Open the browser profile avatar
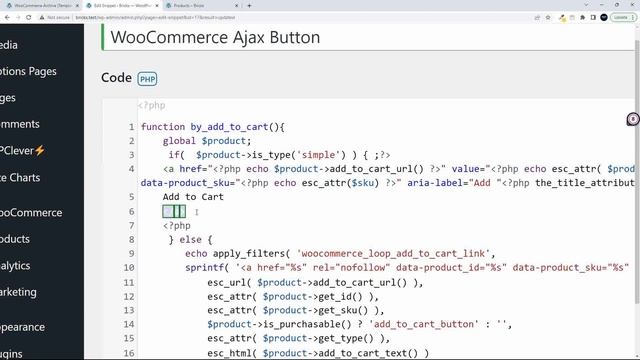Viewport: 640px width, 360px height. [x=604, y=18]
